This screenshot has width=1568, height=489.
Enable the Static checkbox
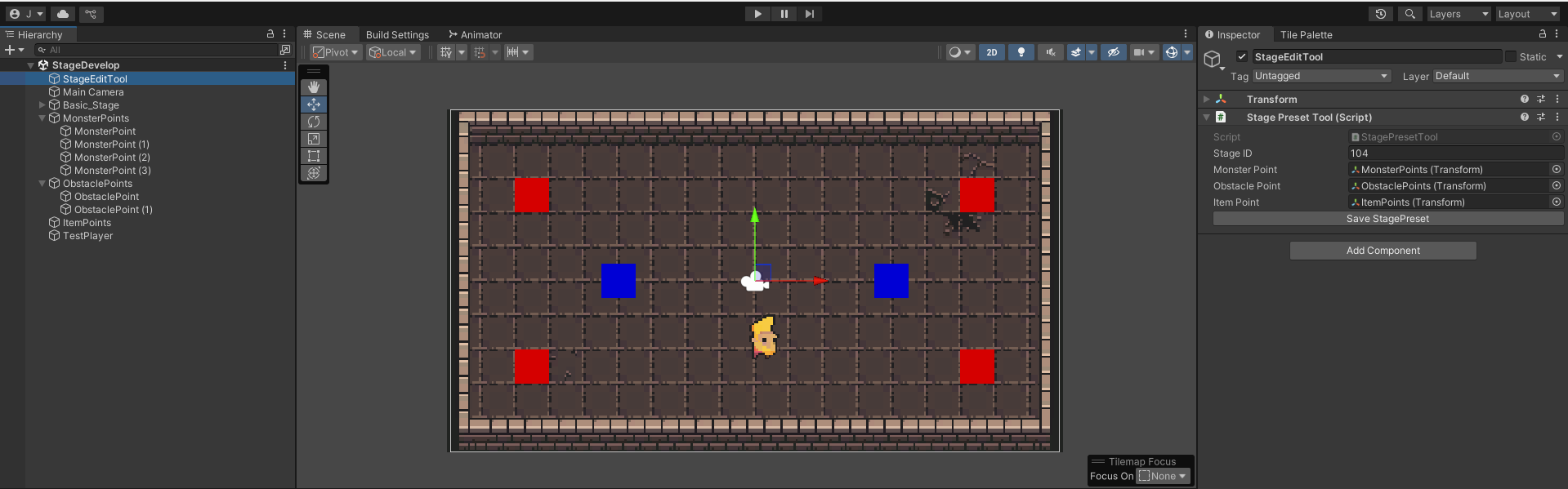point(1511,57)
